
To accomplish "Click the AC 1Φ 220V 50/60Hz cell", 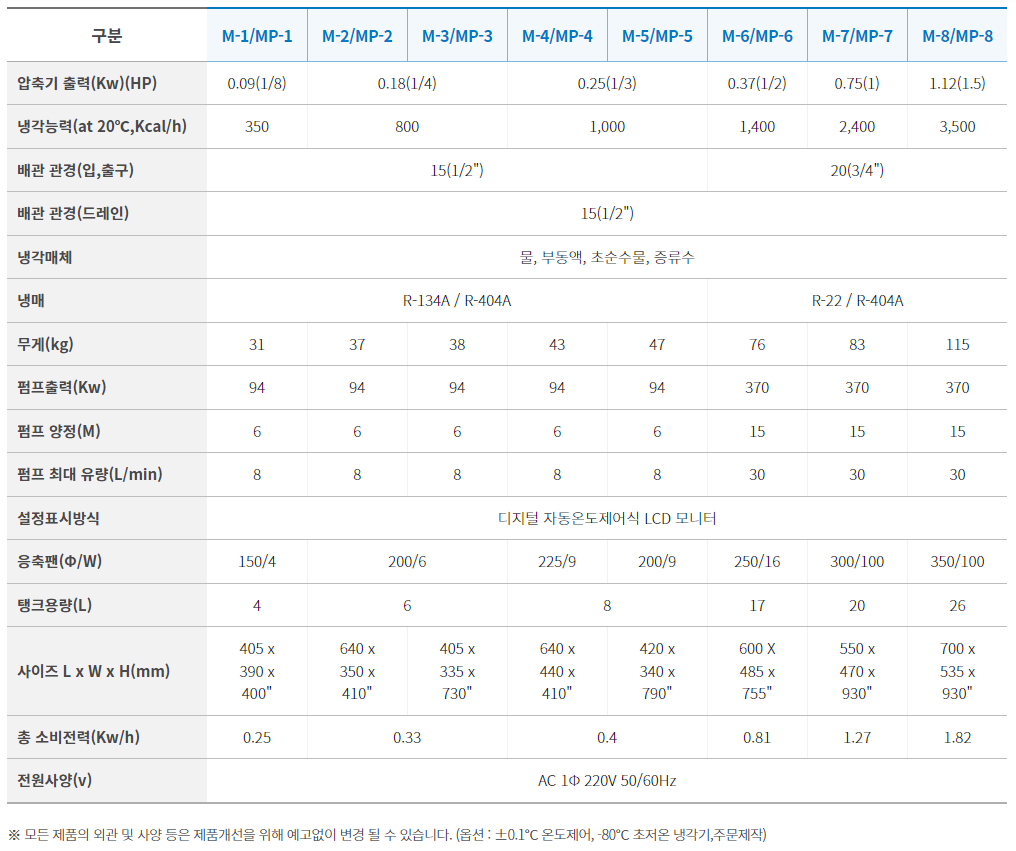I will click(607, 780).
